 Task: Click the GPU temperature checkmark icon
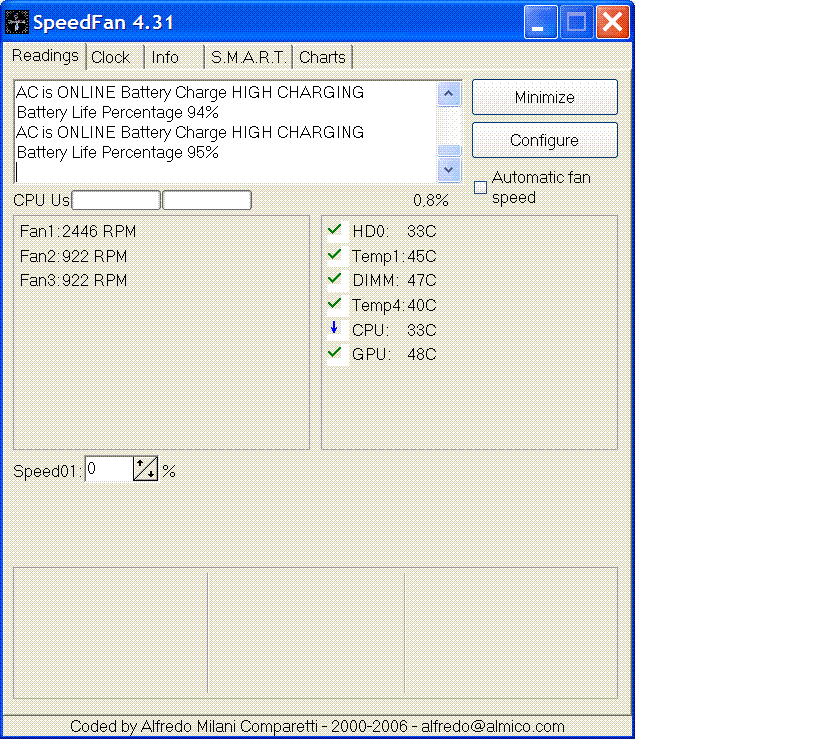click(x=335, y=353)
